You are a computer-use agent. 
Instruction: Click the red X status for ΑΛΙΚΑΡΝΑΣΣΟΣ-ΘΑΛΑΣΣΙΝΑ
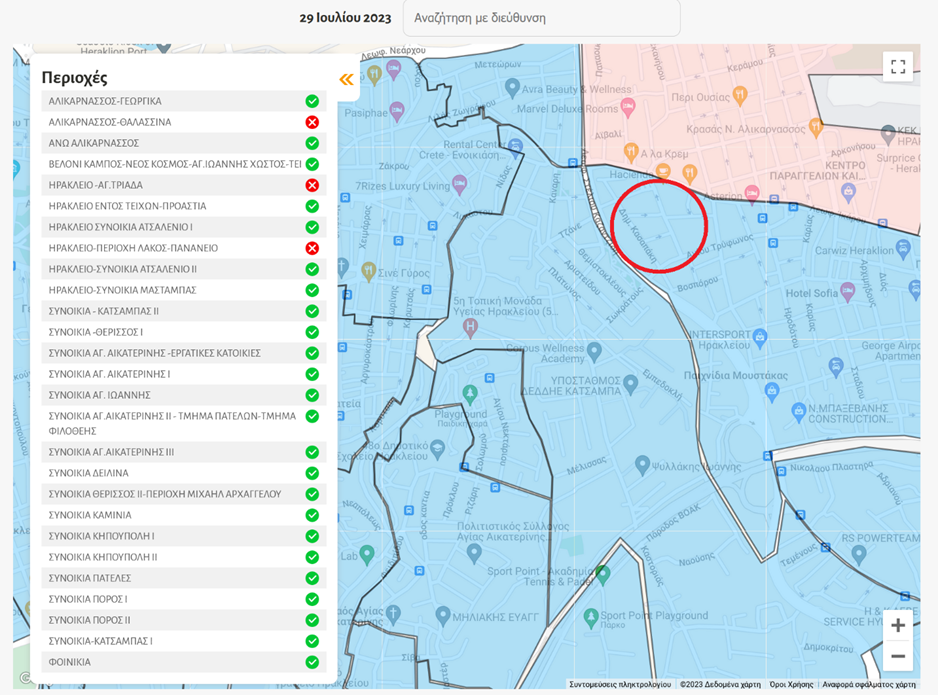coord(312,122)
